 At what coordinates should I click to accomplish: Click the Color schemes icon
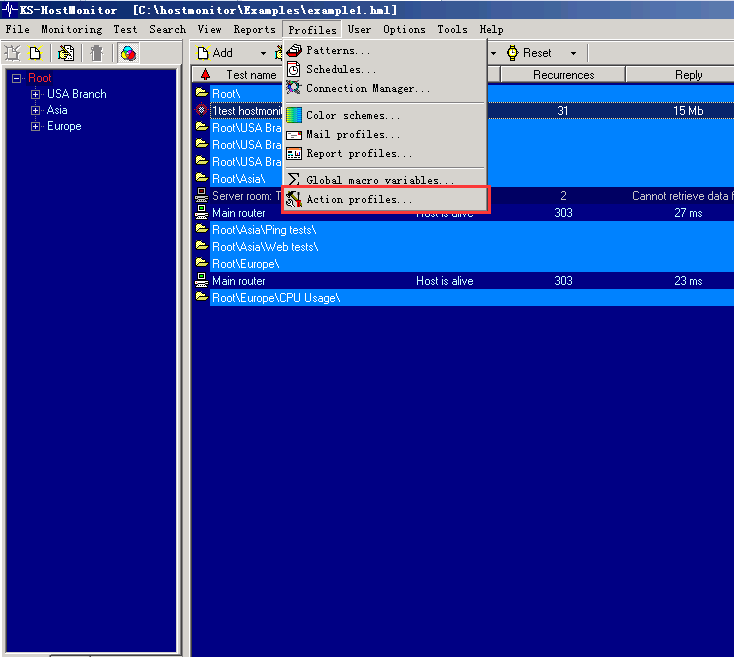pos(294,116)
